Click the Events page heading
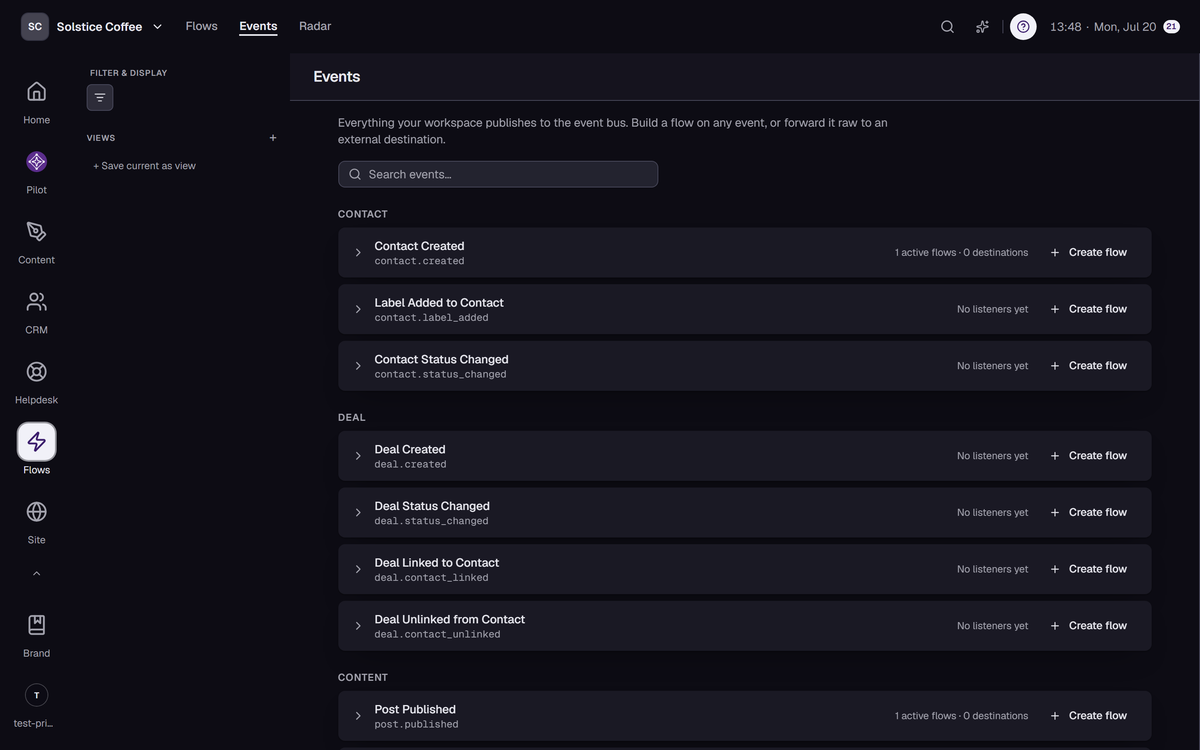 pos(337,77)
